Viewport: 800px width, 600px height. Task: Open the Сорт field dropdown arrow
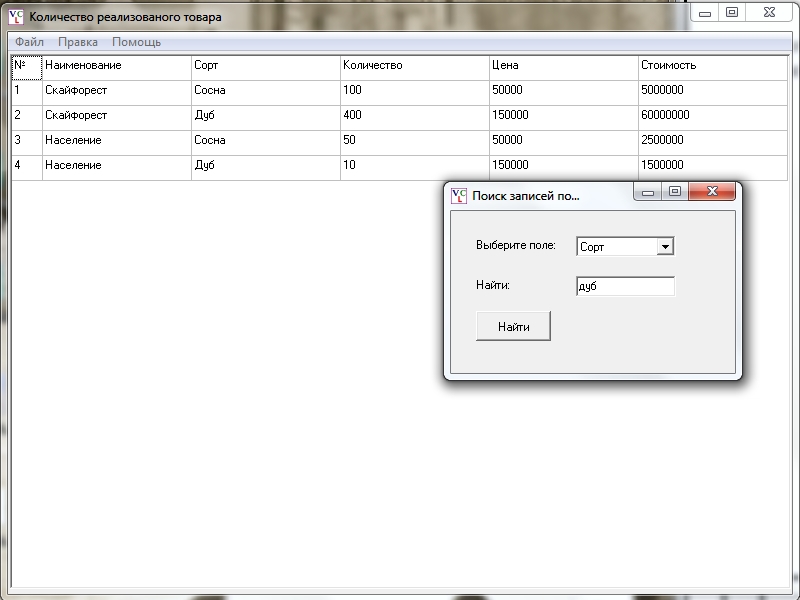point(665,246)
